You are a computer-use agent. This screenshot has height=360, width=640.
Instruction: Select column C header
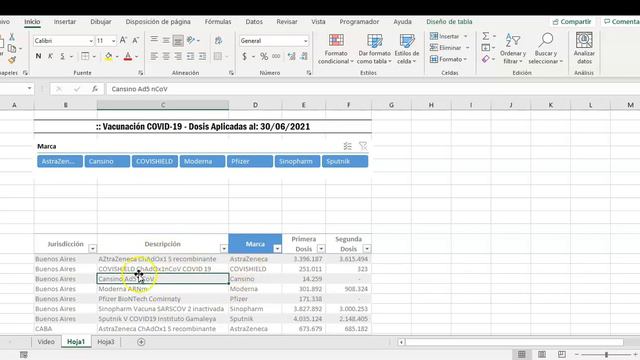point(163,105)
